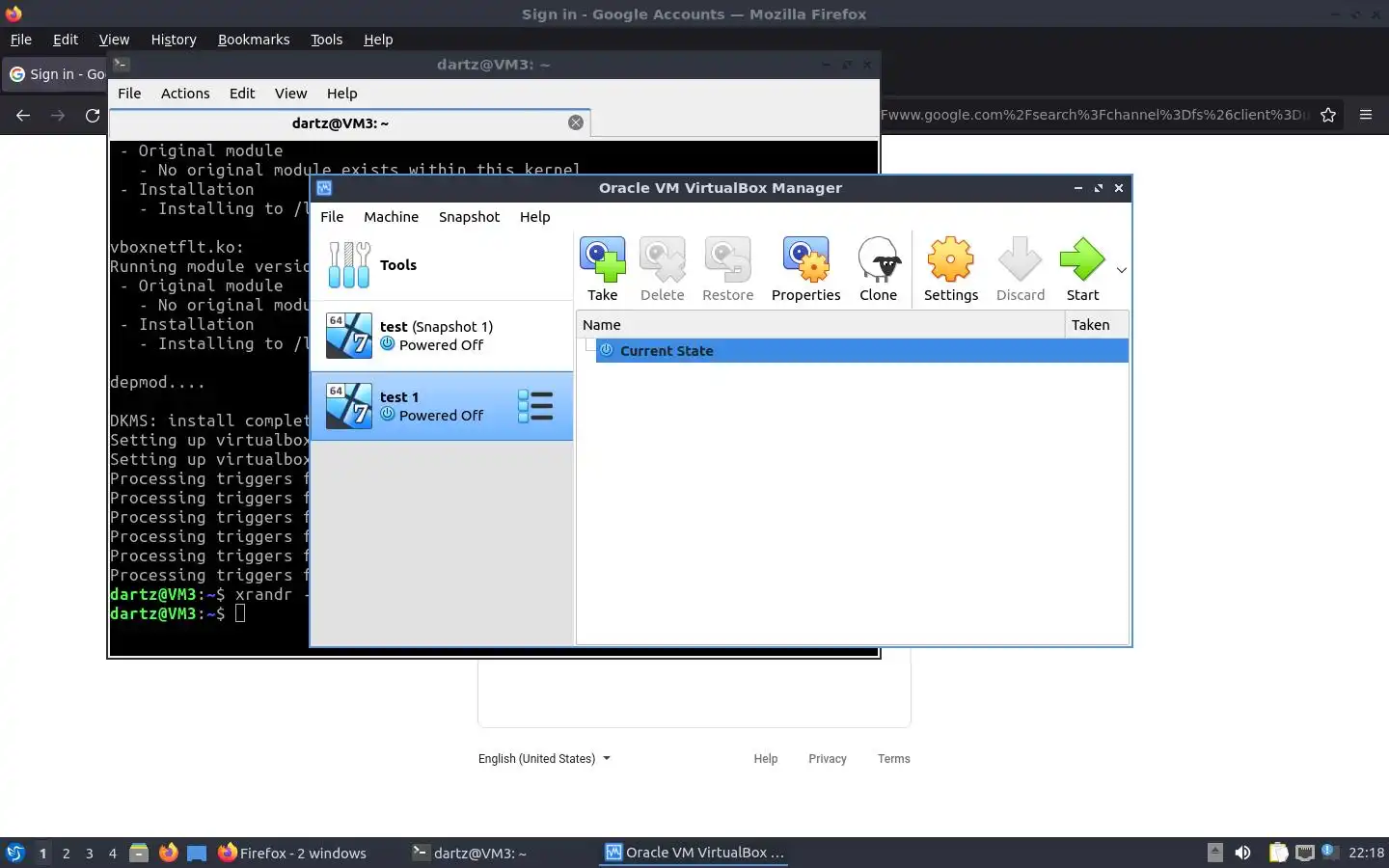Click the 22:18 clock

coord(1366,853)
